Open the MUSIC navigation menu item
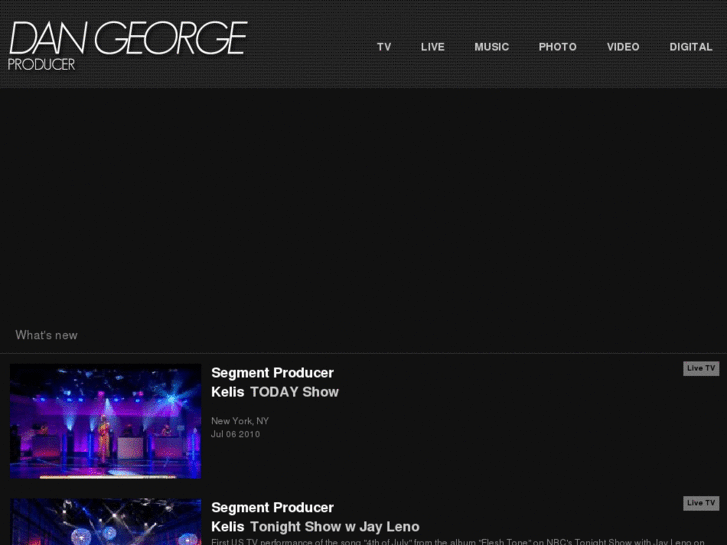 pyautogui.click(x=491, y=47)
